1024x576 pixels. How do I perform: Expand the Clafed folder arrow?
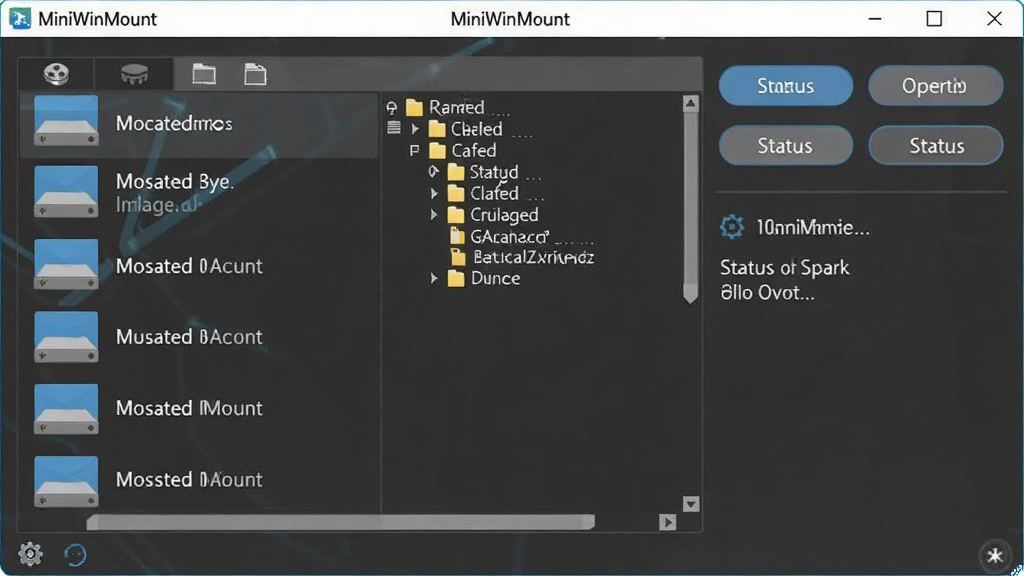(434, 193)
